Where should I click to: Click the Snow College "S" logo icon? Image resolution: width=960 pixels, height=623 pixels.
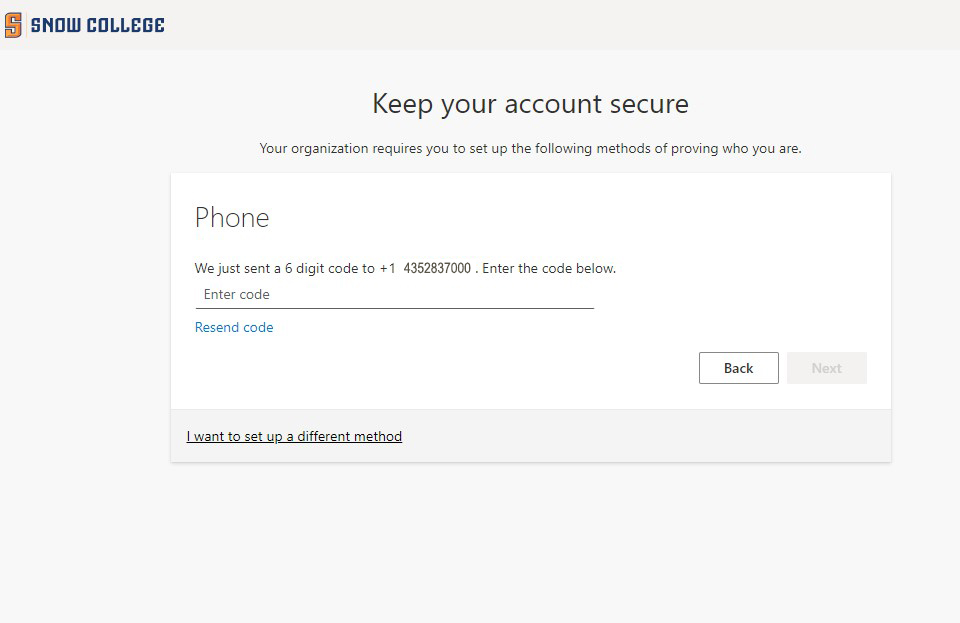(x=13, y=25)
